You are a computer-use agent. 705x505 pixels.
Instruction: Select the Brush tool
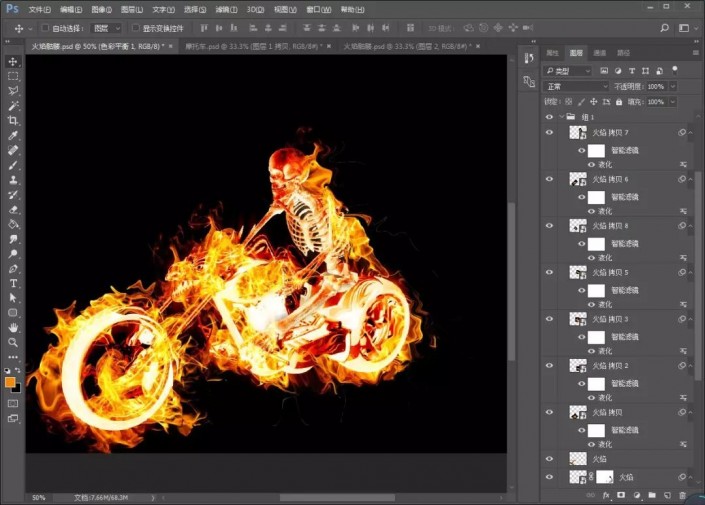(13, 165)
